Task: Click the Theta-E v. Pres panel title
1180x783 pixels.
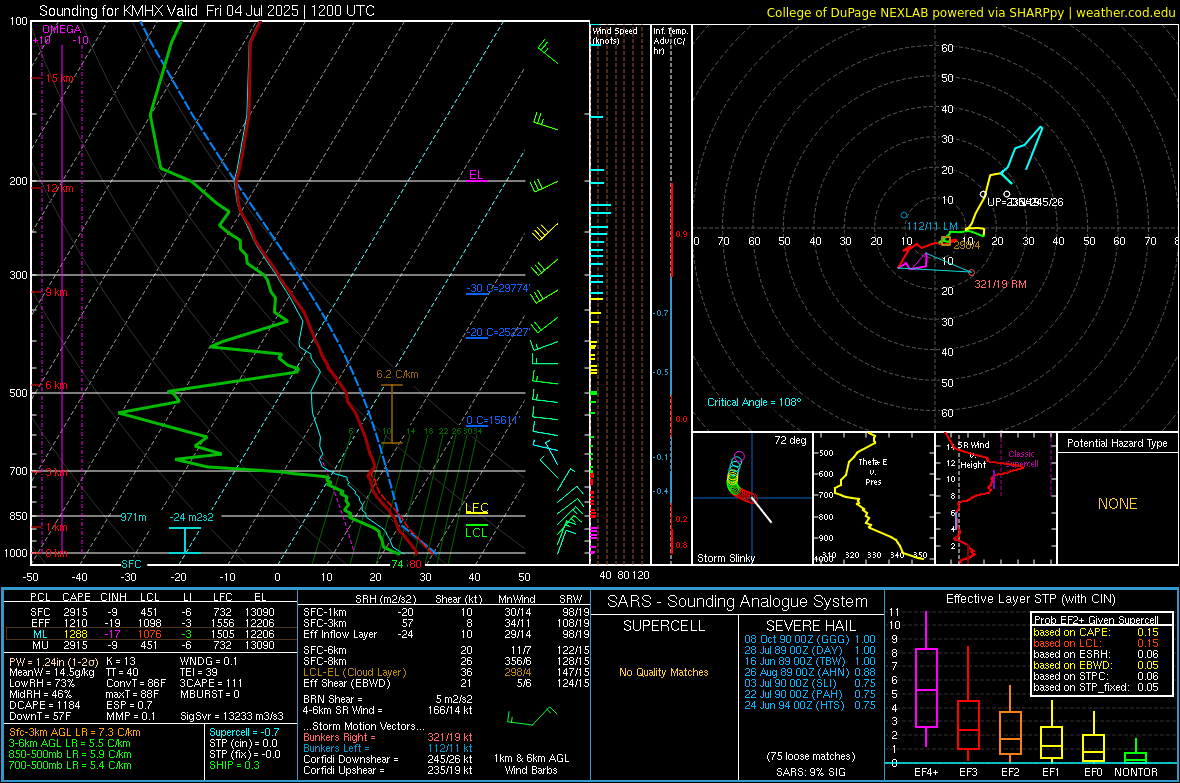Action: coord(872,471)
